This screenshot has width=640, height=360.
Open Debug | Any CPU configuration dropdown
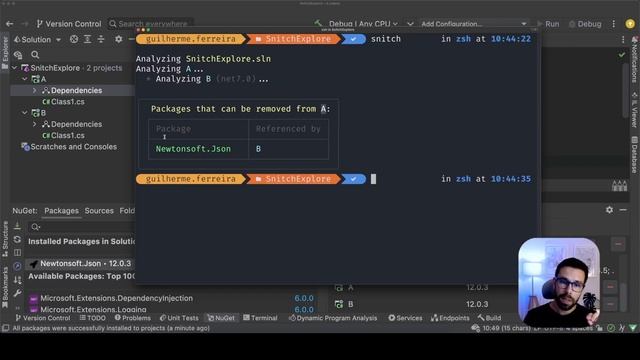tap(363, 24)
